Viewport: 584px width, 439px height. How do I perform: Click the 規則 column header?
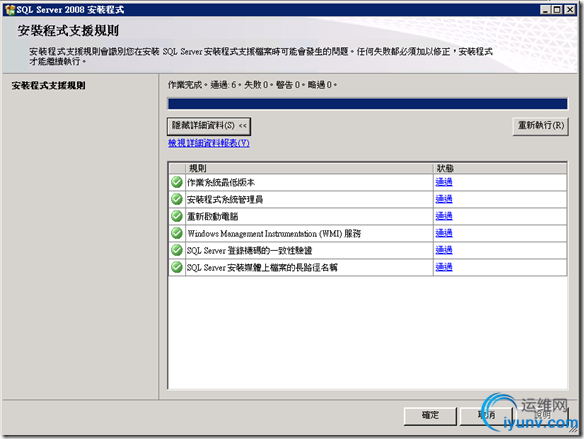tap(309, 168)
